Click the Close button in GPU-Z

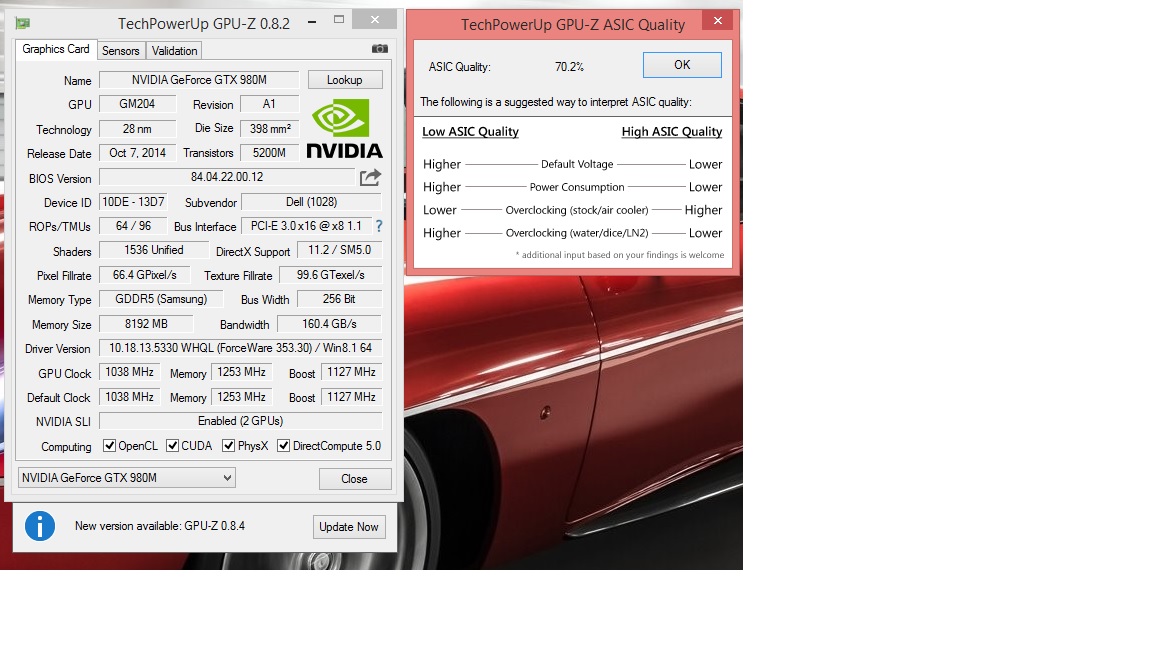click(354, 479)
